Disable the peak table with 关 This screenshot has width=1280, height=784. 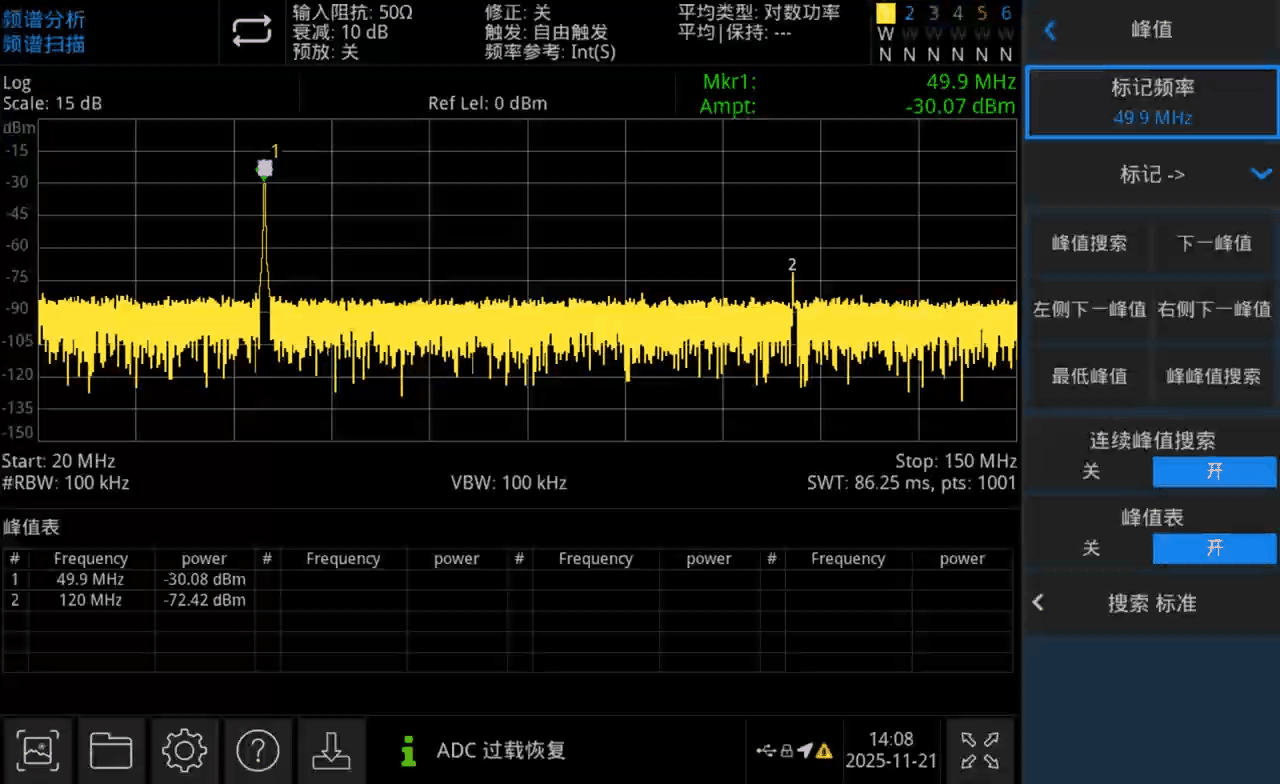[1090, 548]
